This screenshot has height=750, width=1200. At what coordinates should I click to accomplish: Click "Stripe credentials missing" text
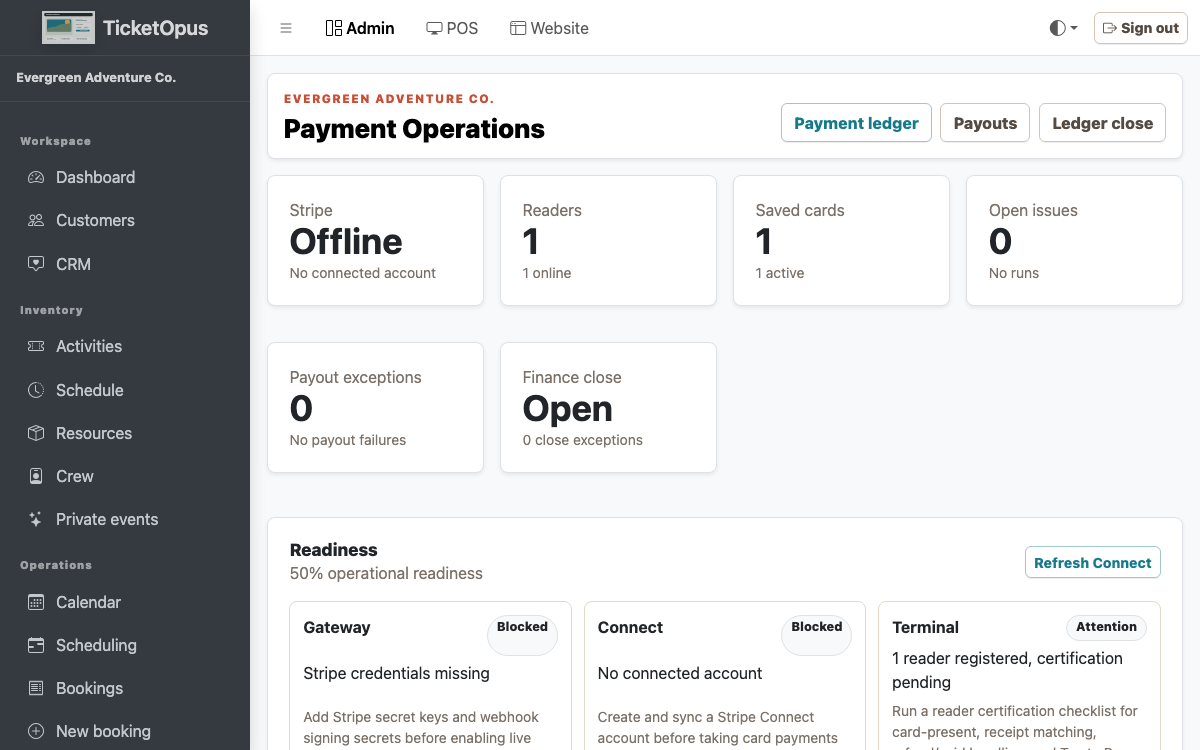(397, 673)
